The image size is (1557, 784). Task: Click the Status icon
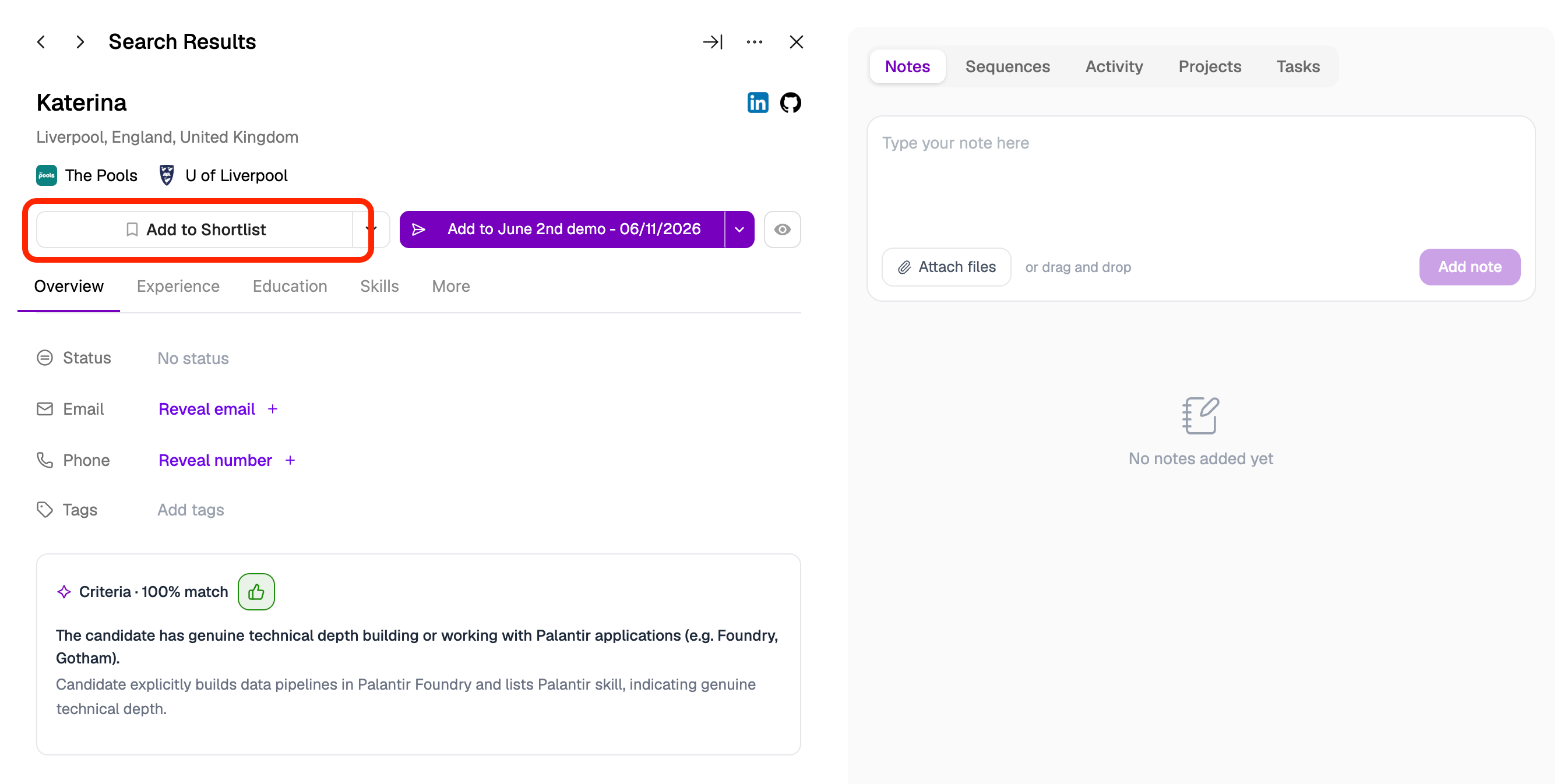[x=45, y=358]
